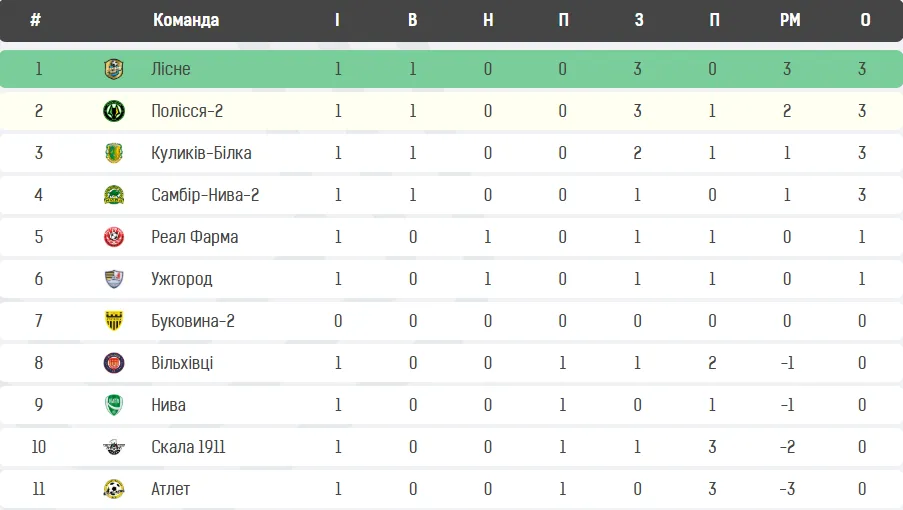Click the # position column header
The width and height of the screenshot is (903, 510).
(x=36, y=20)
